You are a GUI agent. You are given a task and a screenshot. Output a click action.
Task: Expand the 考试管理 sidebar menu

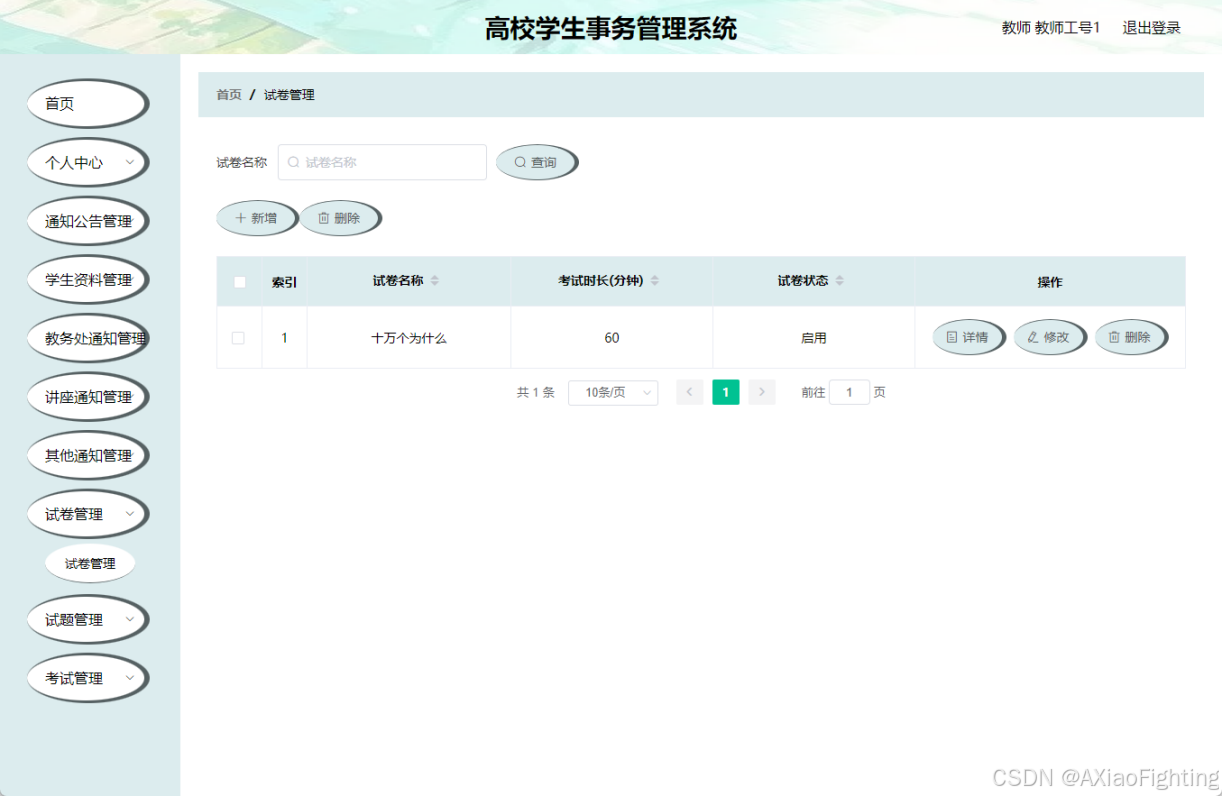(87, 678)
